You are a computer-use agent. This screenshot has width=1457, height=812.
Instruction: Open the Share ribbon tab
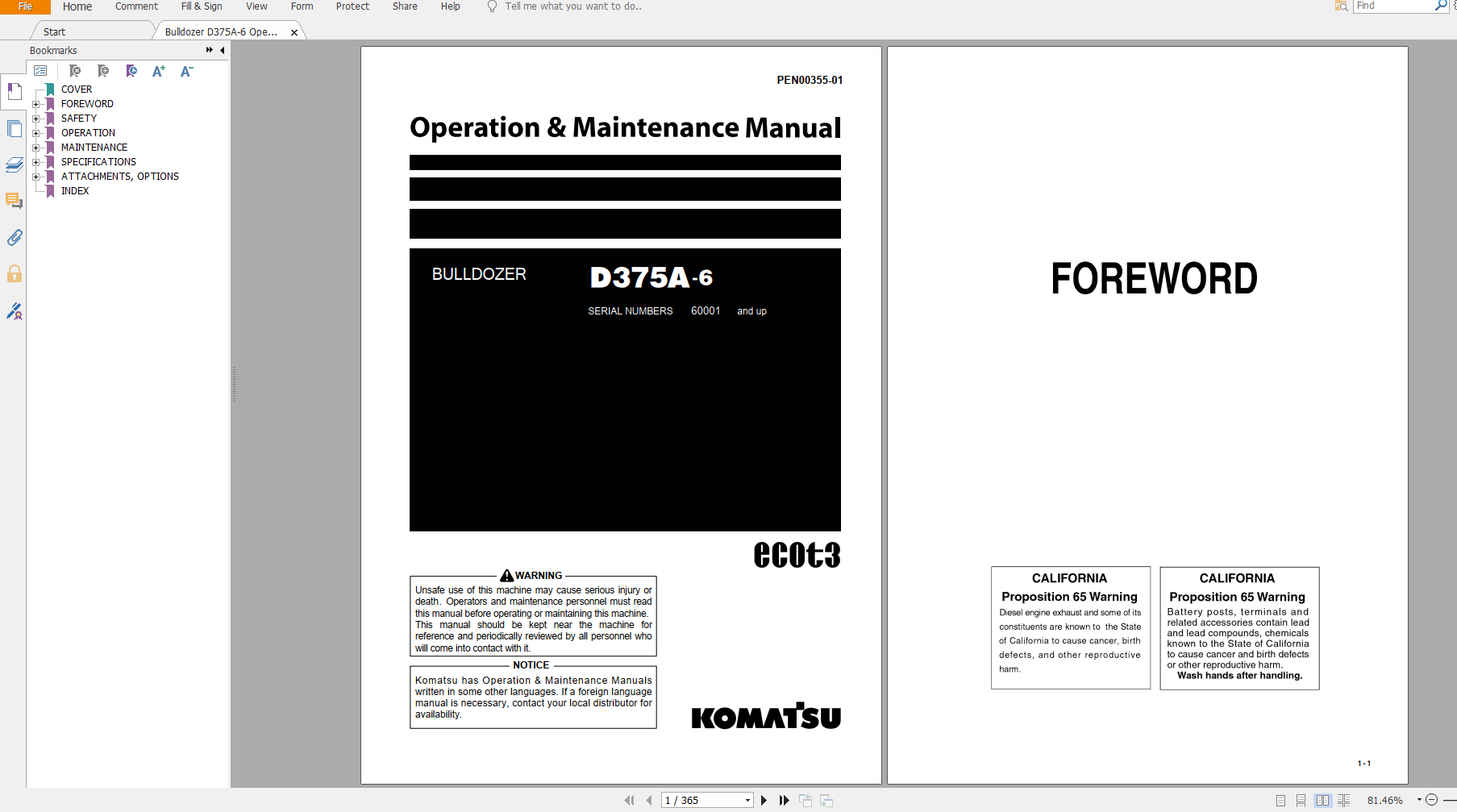pyautogui.click(x=405, y=6)
